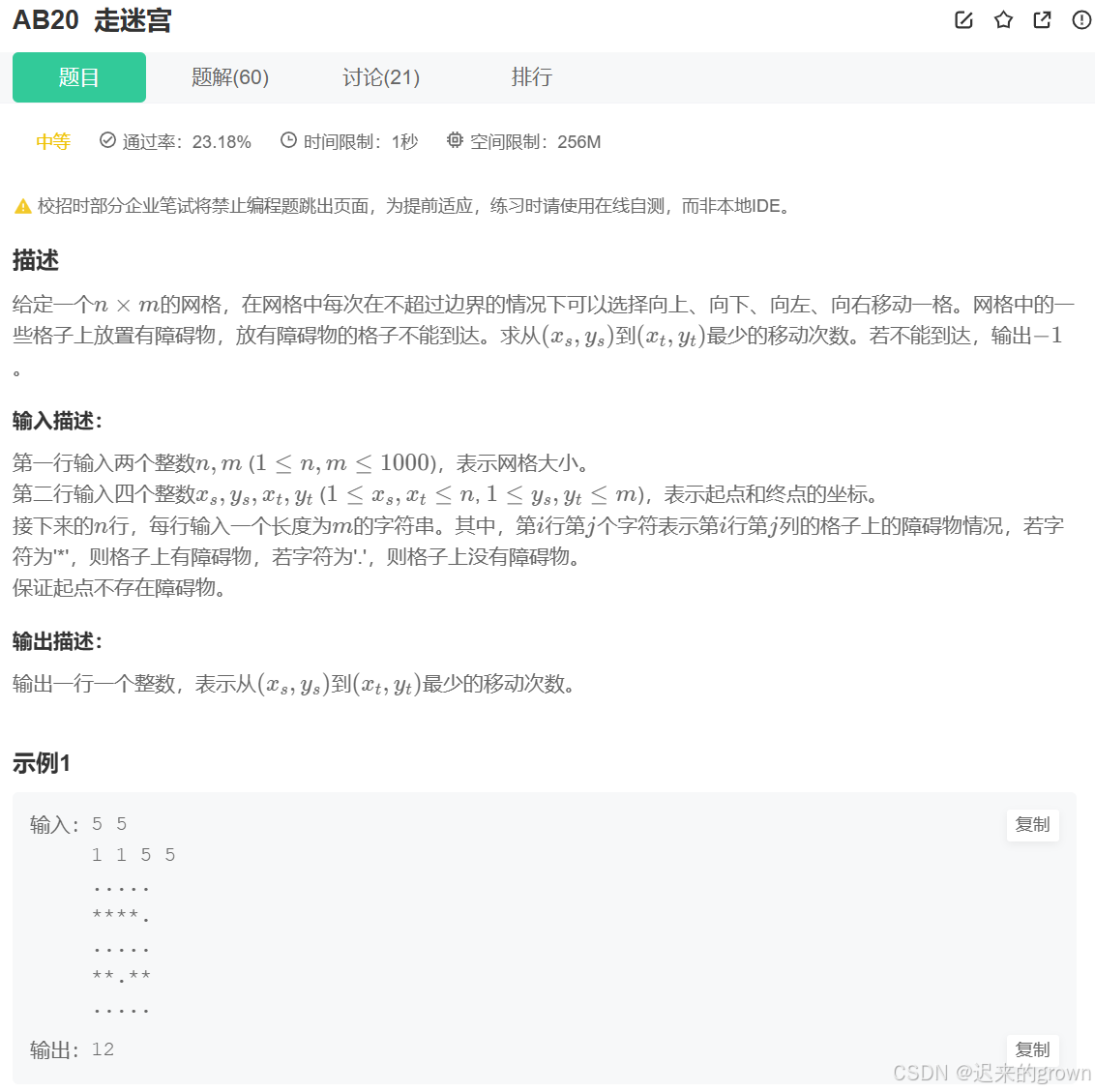
Task: Click the 空间限制: 256M text
Action: click(535, 142)
